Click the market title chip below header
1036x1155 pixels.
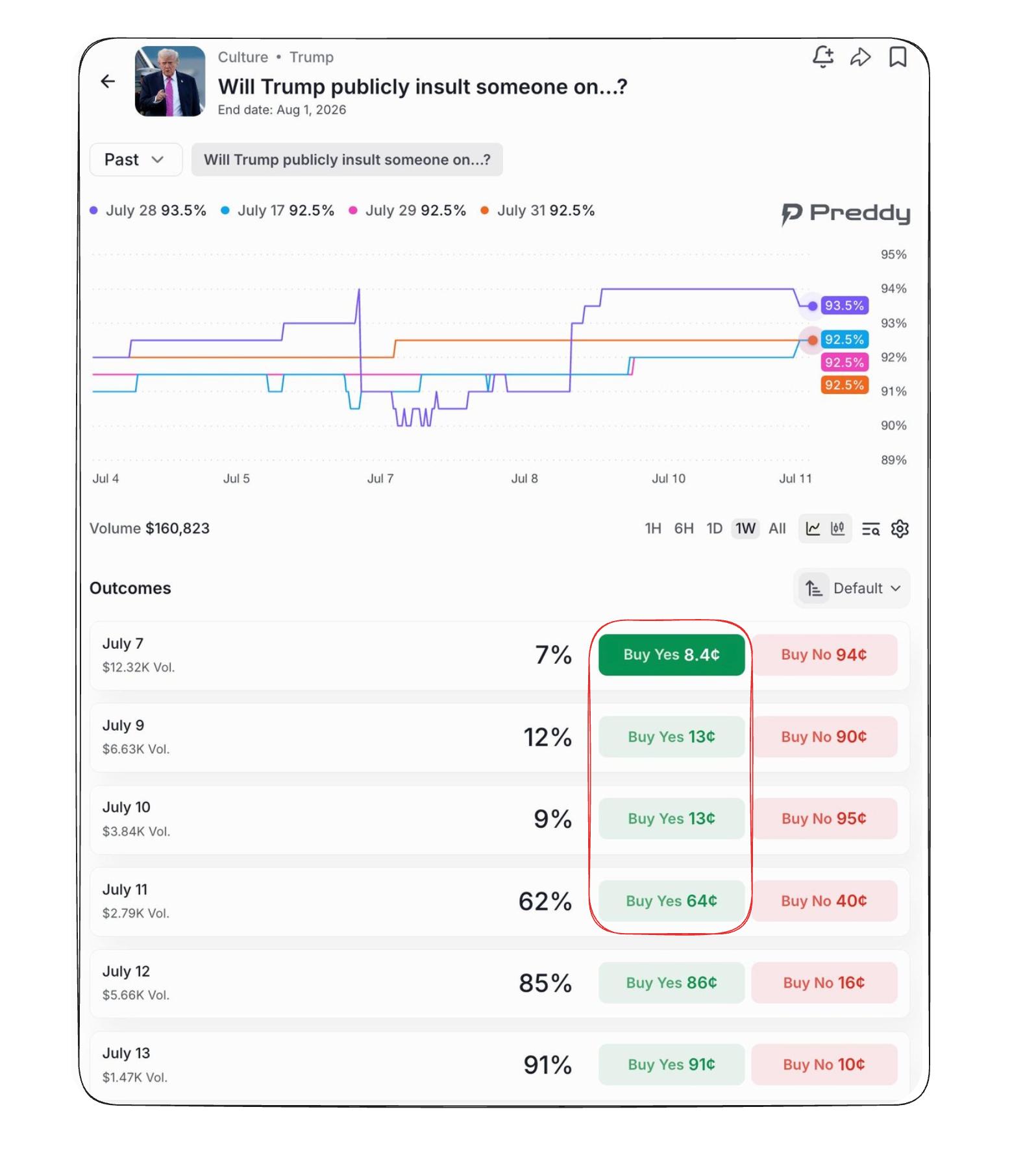tap(347, 160)
